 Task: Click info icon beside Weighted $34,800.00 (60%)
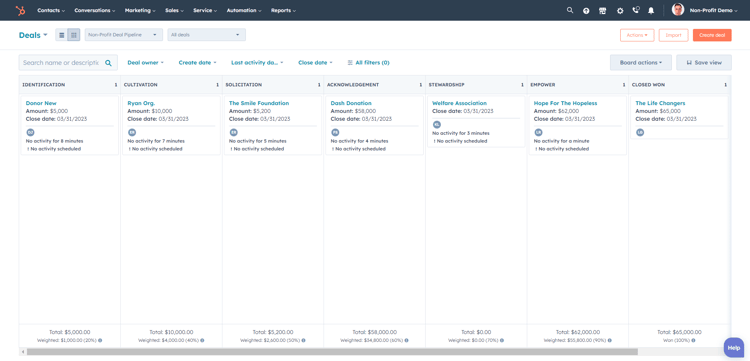point(406,340)
